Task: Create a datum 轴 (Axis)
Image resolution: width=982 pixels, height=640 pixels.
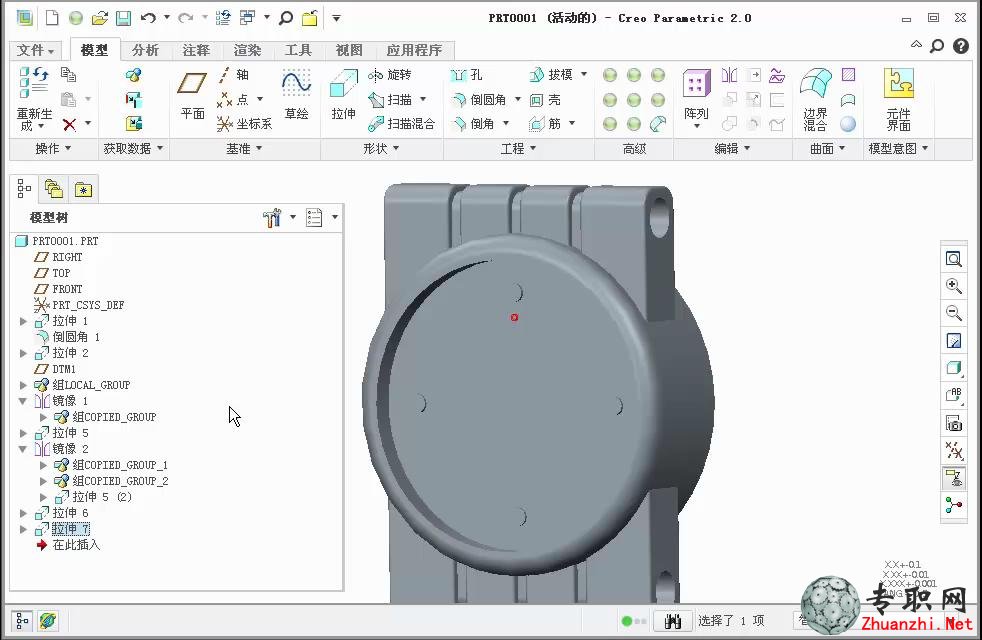Action: tap(233, 75)
